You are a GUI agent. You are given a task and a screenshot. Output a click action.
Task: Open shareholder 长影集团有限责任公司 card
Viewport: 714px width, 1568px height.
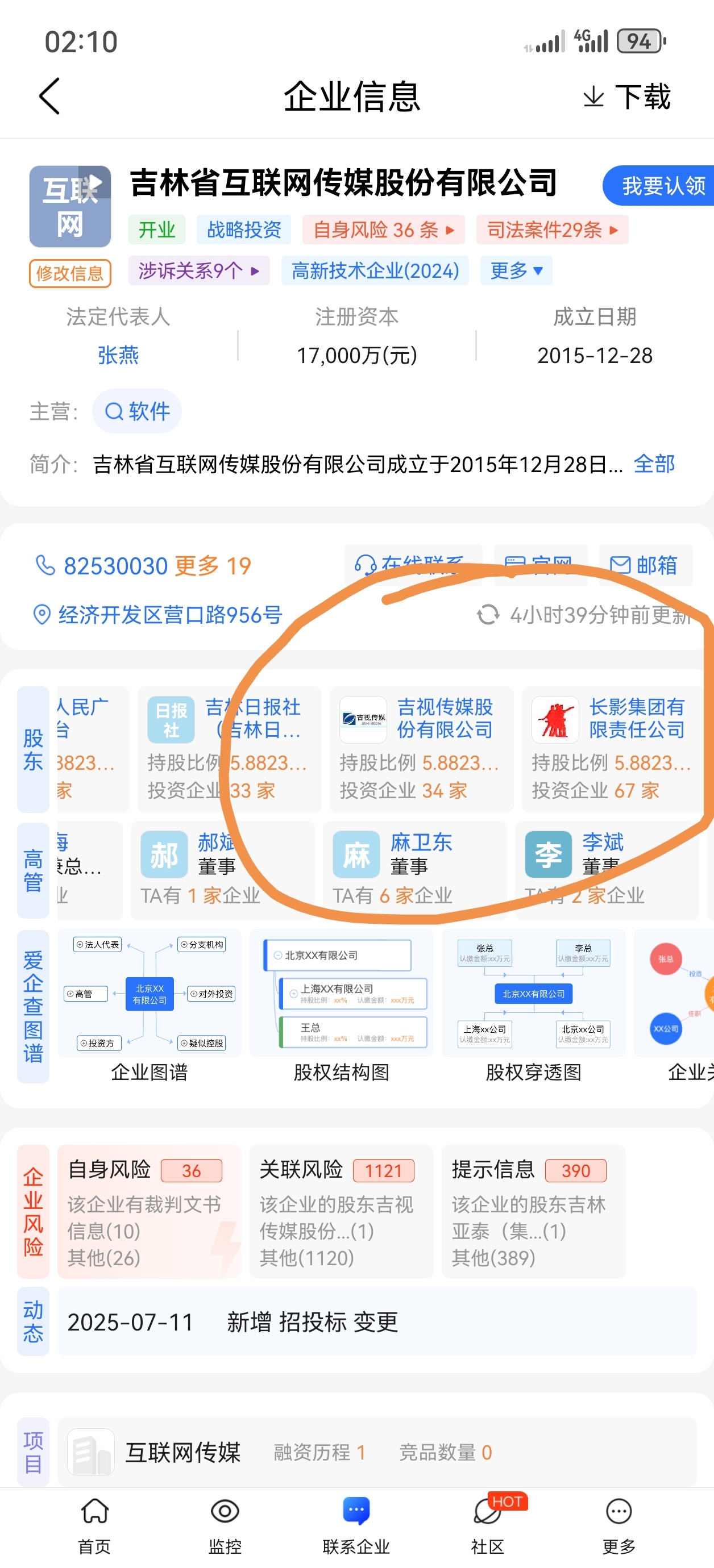pos(613,750)
